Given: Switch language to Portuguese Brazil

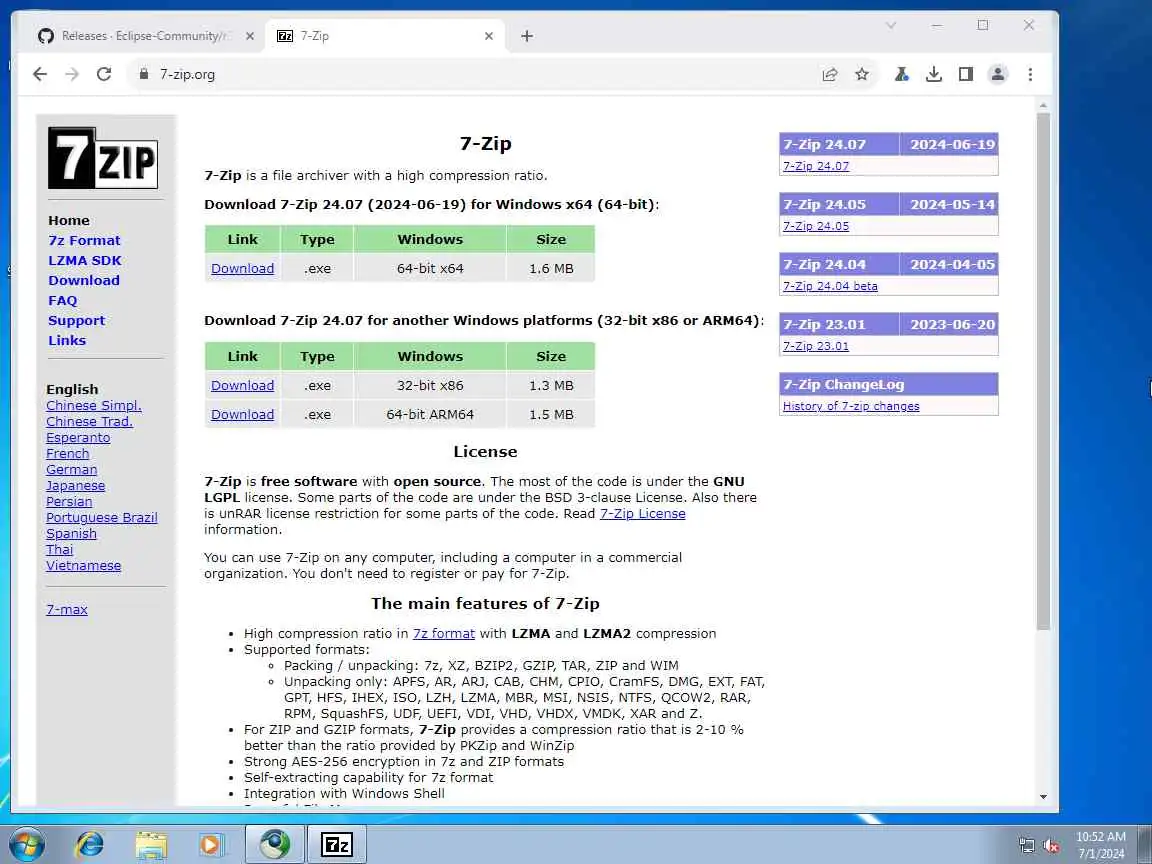Looking at the screenshot, I should [101, 518].
